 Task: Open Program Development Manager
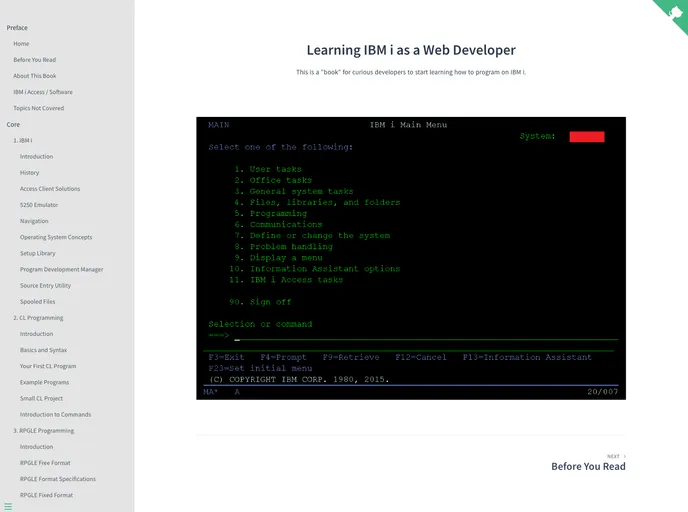coord(62,269)
